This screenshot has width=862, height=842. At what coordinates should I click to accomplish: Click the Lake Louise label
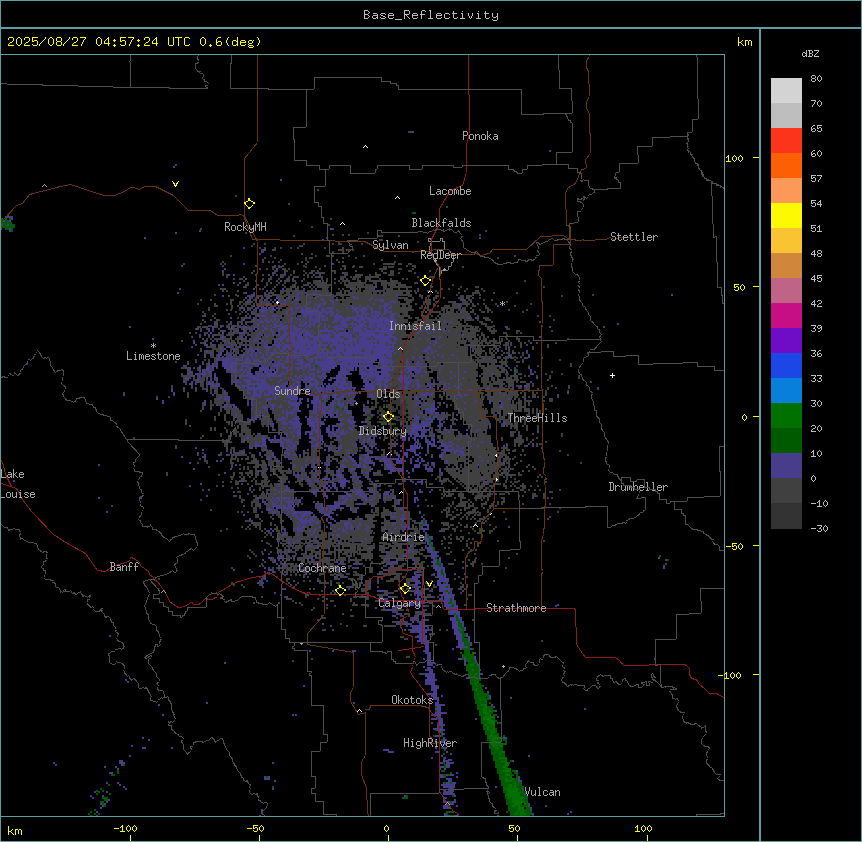tap(18, 484)
